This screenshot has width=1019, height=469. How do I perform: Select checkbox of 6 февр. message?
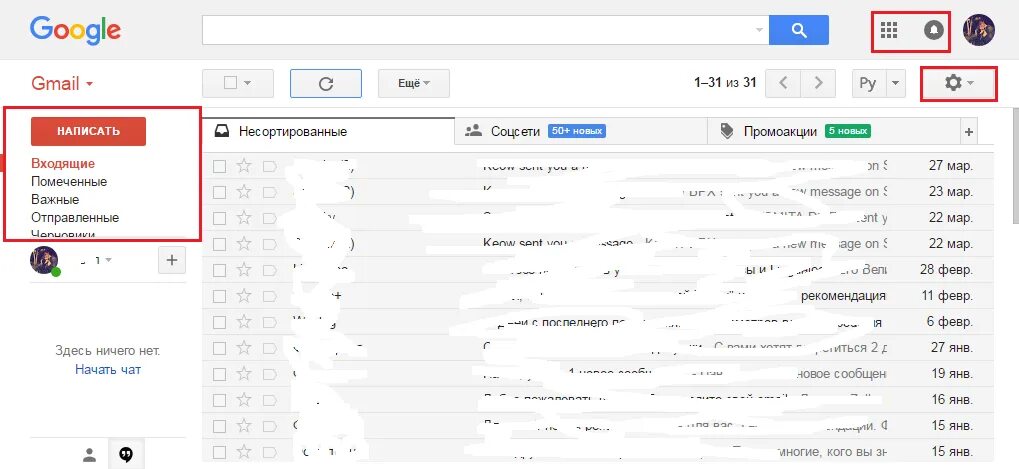220,322
